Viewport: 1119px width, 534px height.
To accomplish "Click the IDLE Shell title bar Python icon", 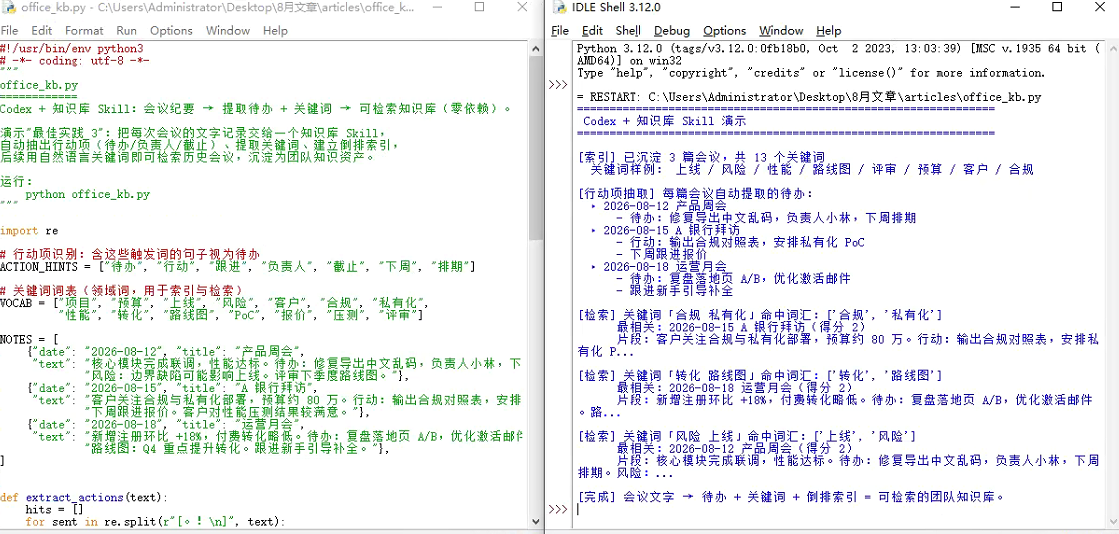I will coord(560,7).
